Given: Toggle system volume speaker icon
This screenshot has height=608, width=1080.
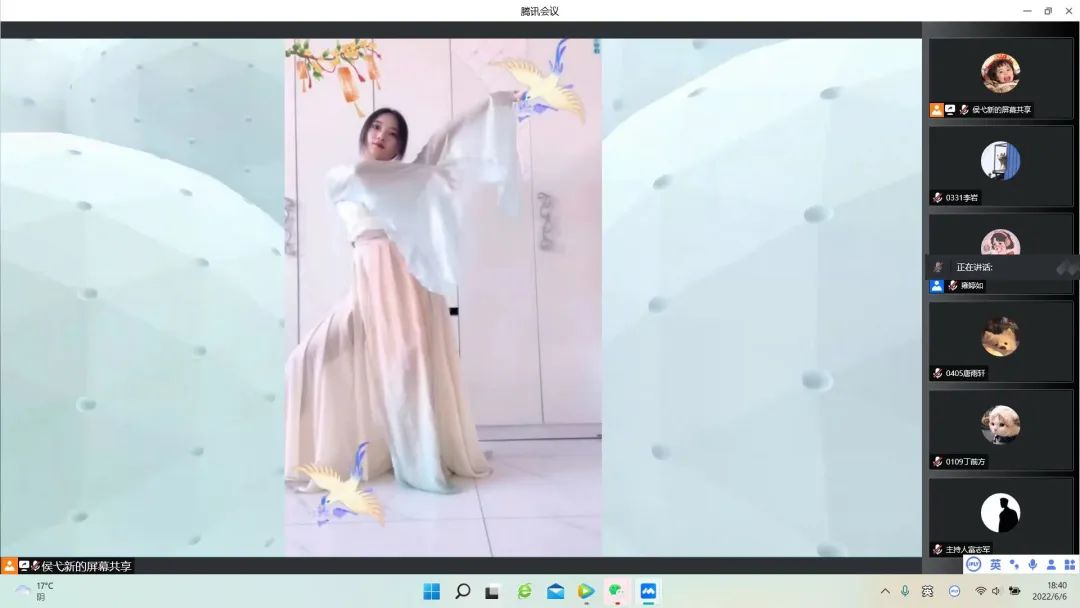Looking at the screenshot, I should (x=996, y=591).
